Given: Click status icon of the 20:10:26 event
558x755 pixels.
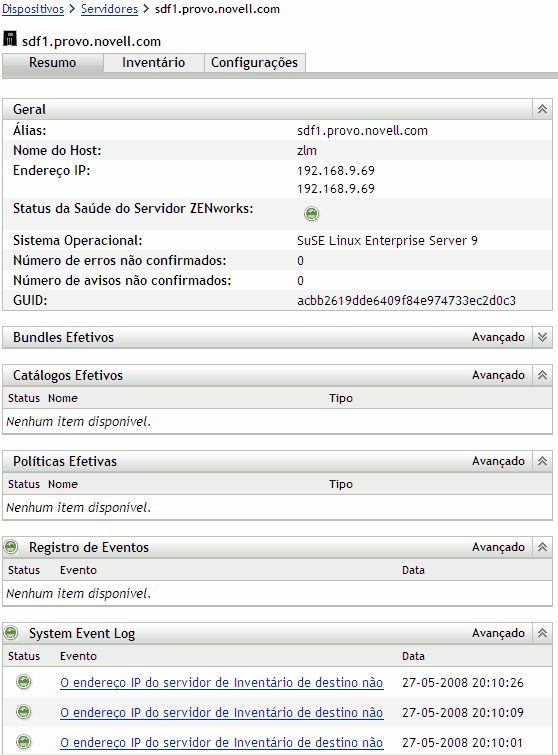Looking at the screenshot, I should (24, 682).
